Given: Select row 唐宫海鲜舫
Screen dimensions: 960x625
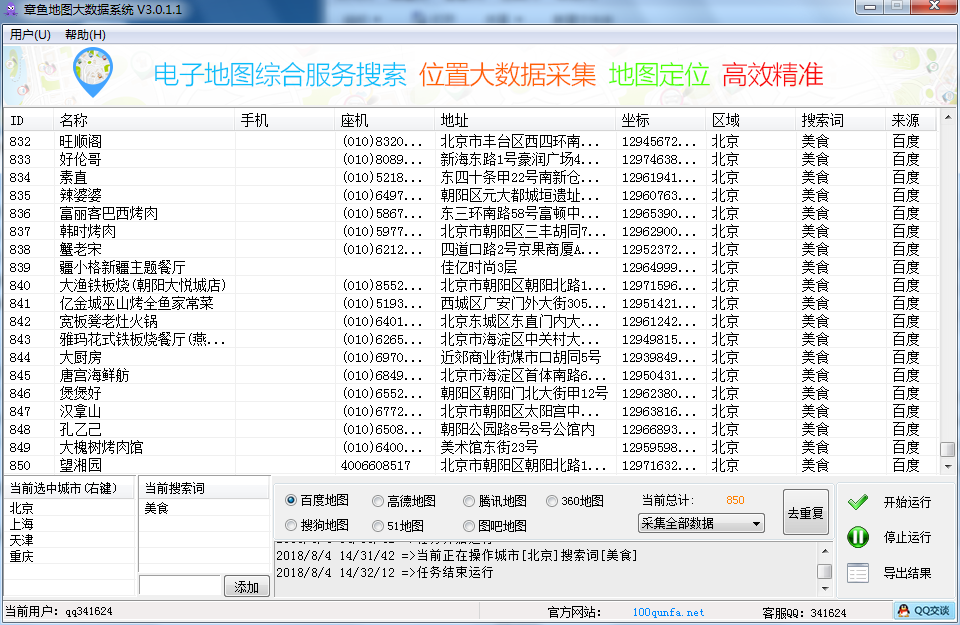Looking at the screenshot, I should (470, 375).
